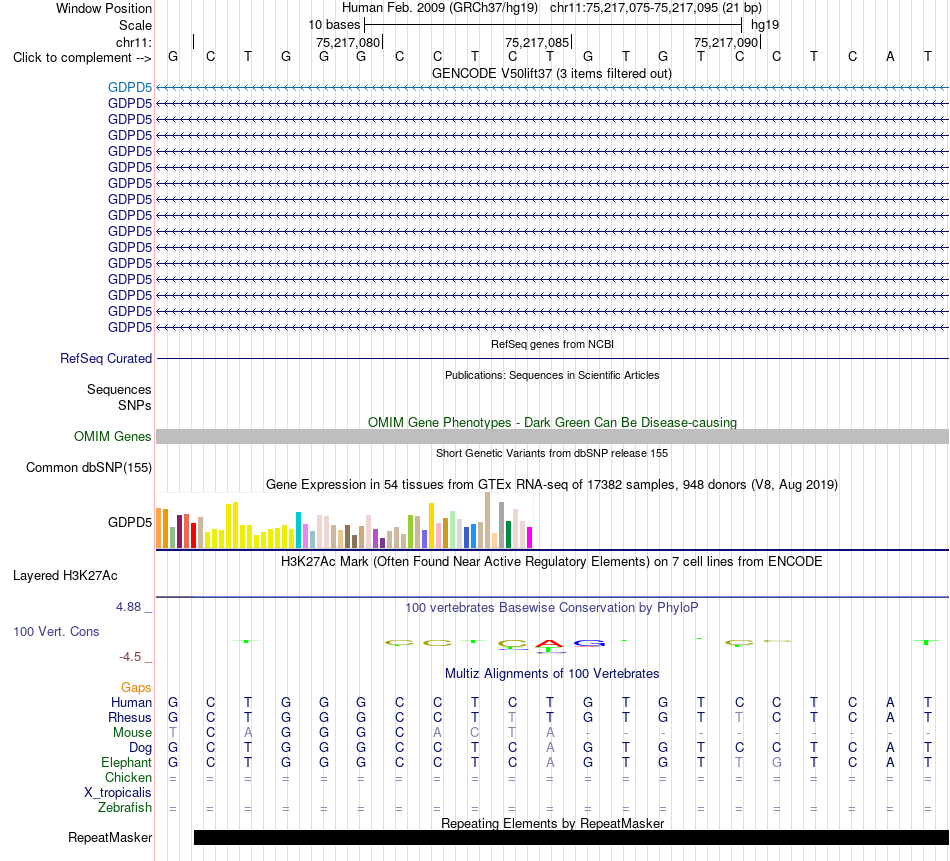
Task: Click the Common dbSNP(155) label
Action: 88,467
